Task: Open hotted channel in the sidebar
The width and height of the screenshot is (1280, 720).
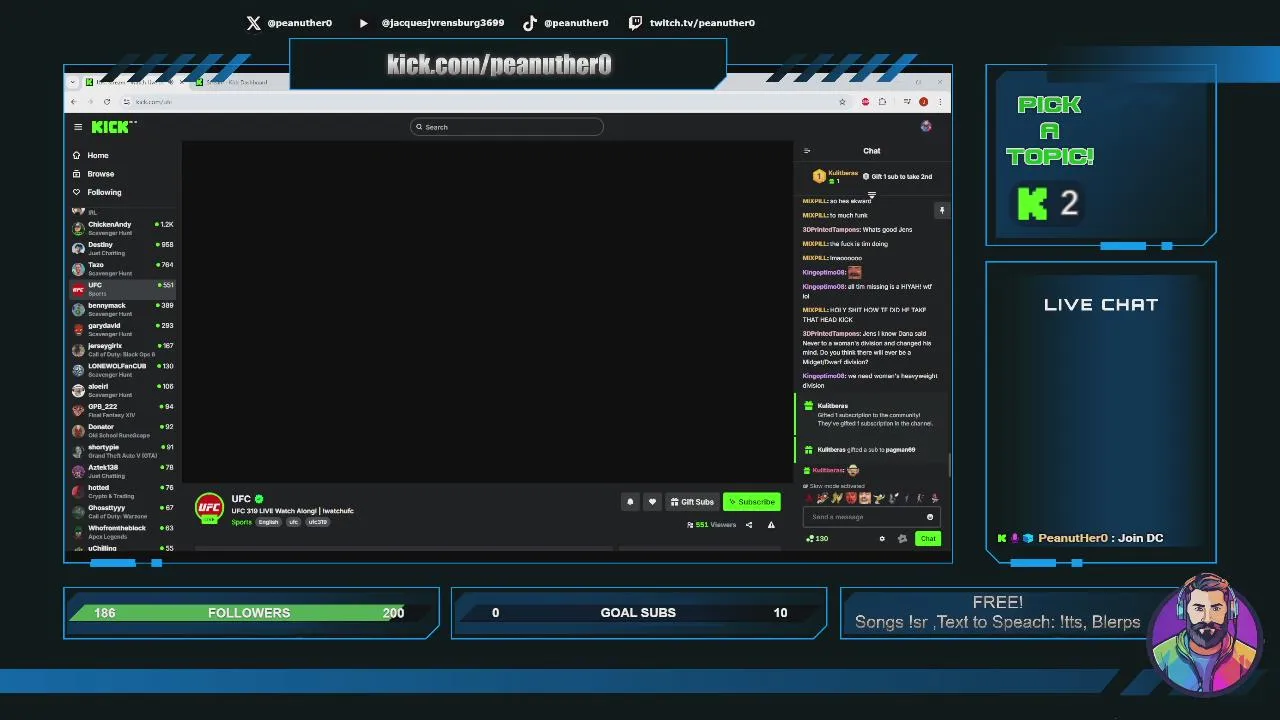Action: [123, 491]
